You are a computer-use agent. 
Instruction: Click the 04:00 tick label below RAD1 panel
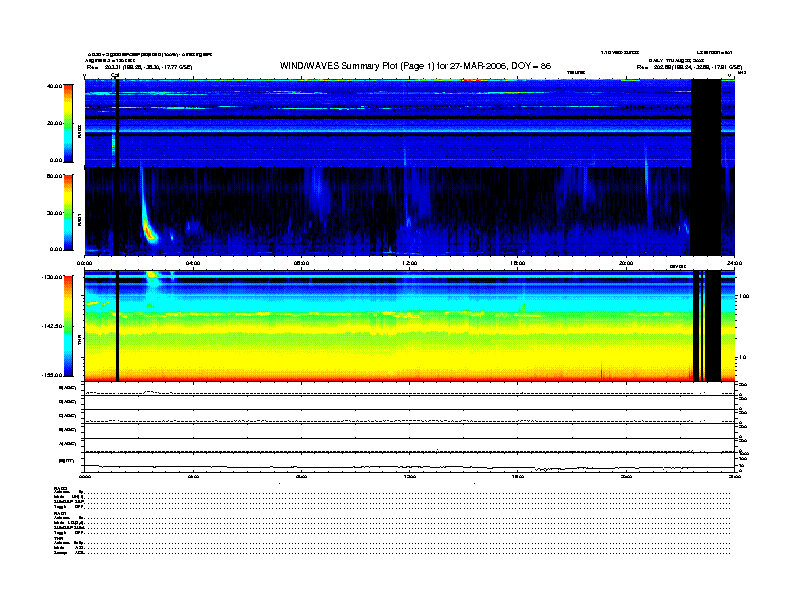coord(193,263)
